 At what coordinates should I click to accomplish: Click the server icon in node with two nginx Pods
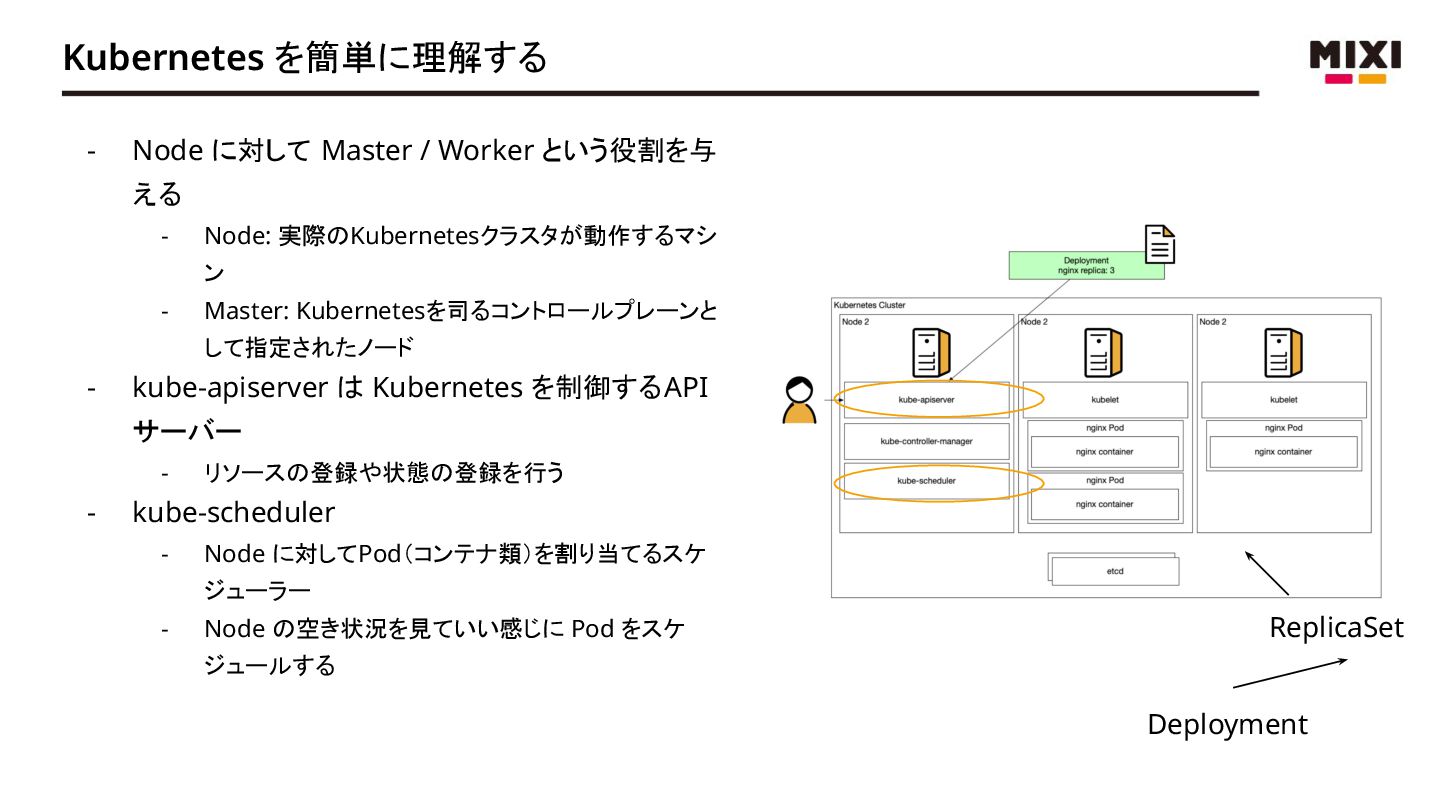click(1103, 353)
